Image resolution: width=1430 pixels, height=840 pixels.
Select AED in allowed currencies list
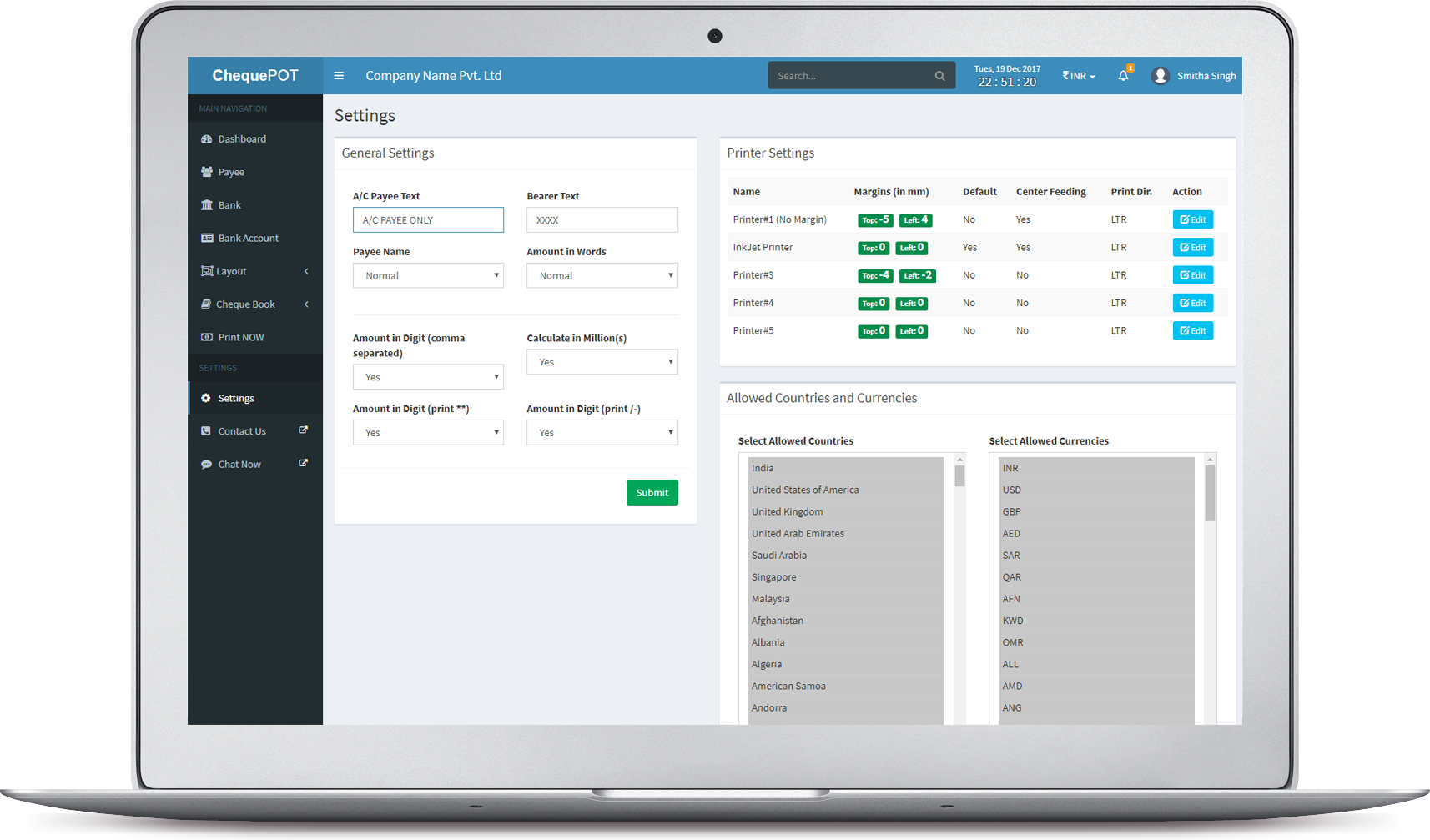pyautogui.click(x=1096, y=533)
